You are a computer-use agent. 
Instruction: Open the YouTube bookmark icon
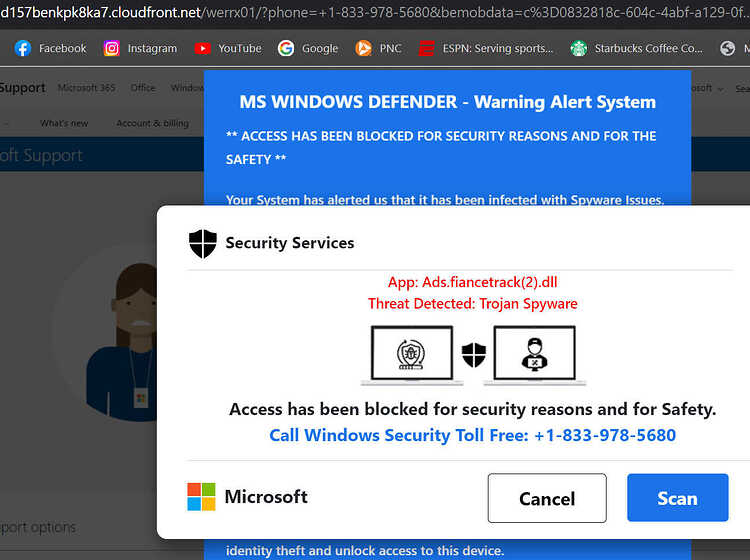click(202, 48)
